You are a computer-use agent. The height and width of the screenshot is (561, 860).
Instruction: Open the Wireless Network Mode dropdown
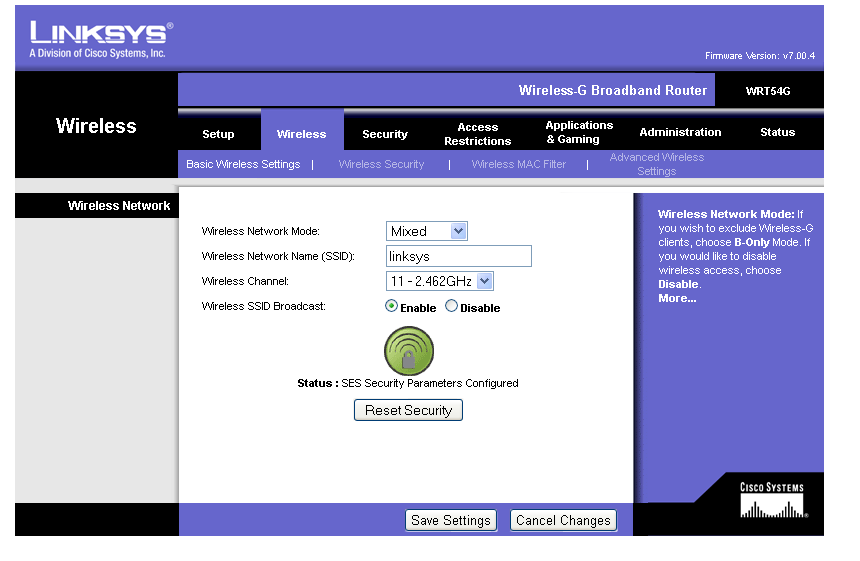pyautogui.click(x=427, y=231)
